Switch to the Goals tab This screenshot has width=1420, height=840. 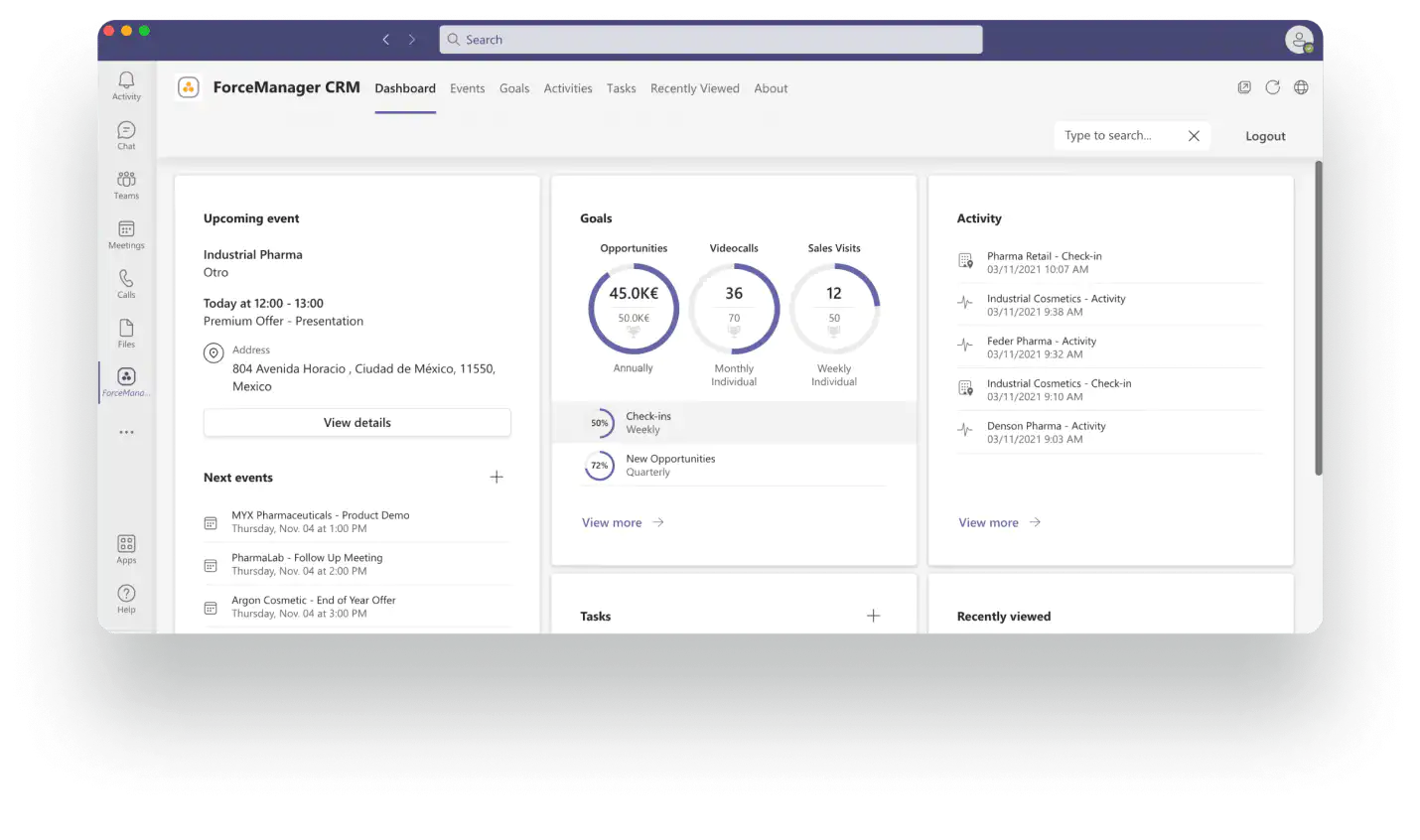pyautogui.click(x=514, y=88)
